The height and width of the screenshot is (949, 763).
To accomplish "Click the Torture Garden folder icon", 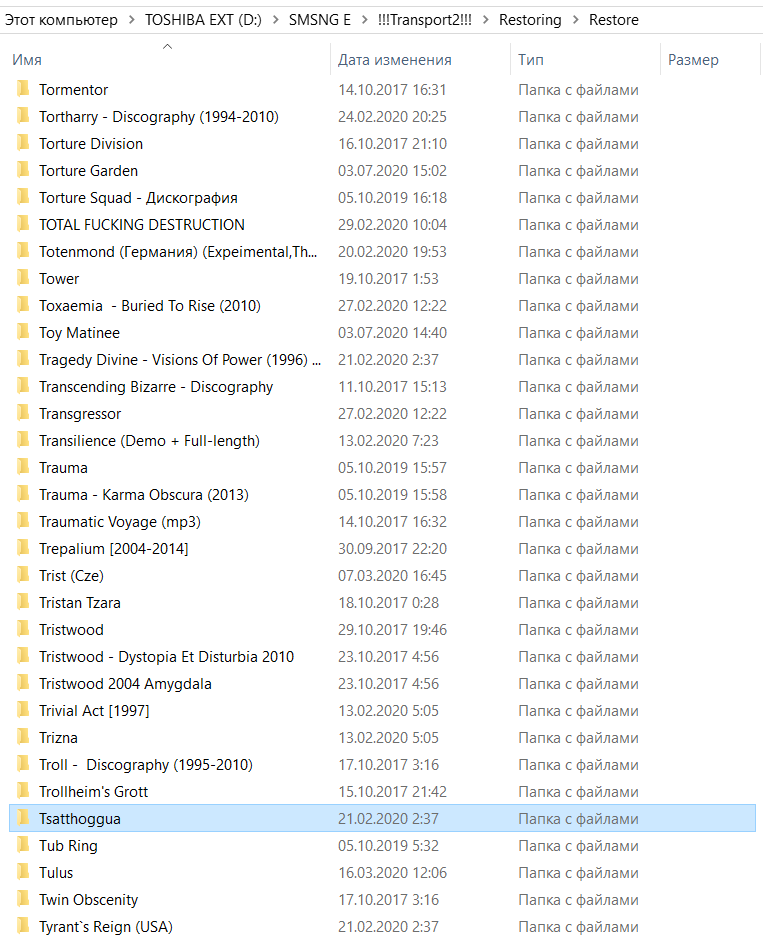I will point(23,170).
